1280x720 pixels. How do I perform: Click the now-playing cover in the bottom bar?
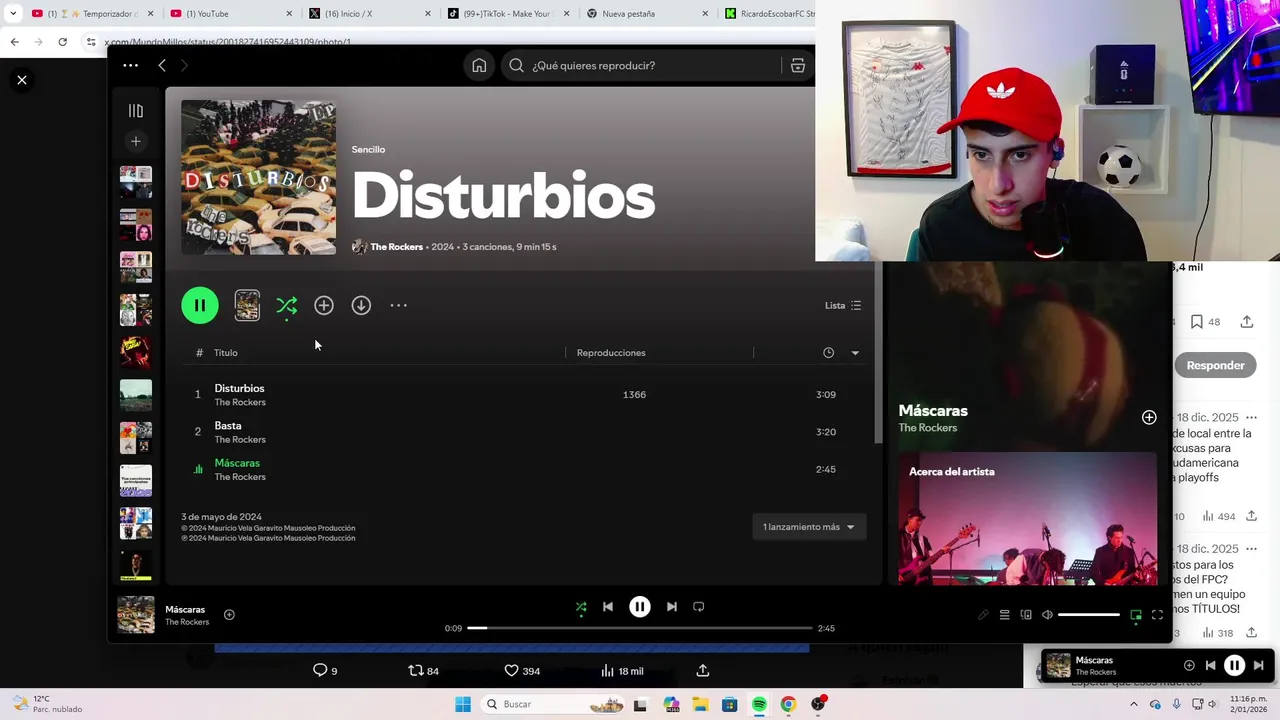click(136, 615)
